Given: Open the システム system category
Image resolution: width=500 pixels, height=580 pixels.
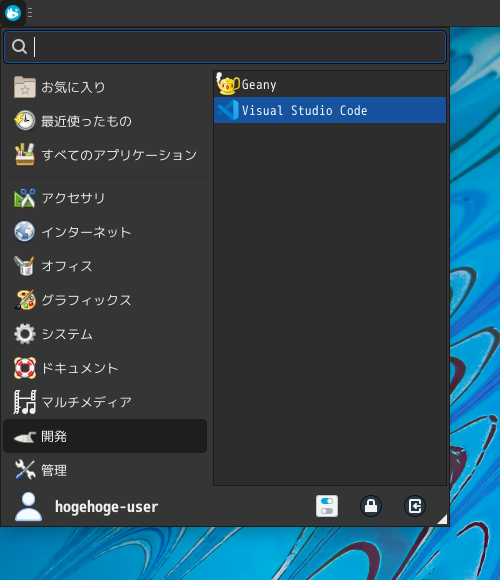Looking at the screenshot, I should click(x=105, y=334).
